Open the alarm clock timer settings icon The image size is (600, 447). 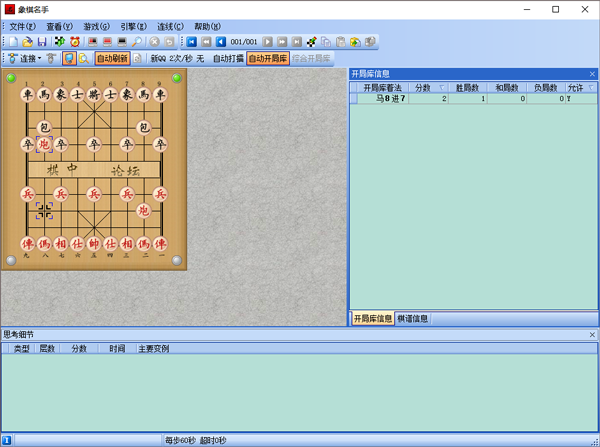pyautogui.click(x=75, y=42)
